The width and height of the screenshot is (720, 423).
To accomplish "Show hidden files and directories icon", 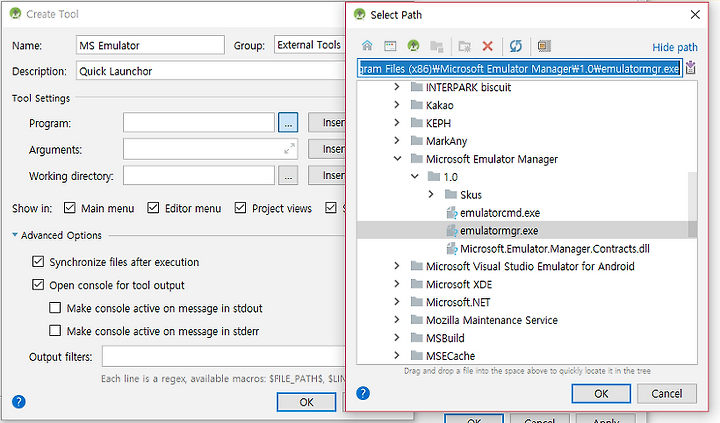I will point(544,46).
